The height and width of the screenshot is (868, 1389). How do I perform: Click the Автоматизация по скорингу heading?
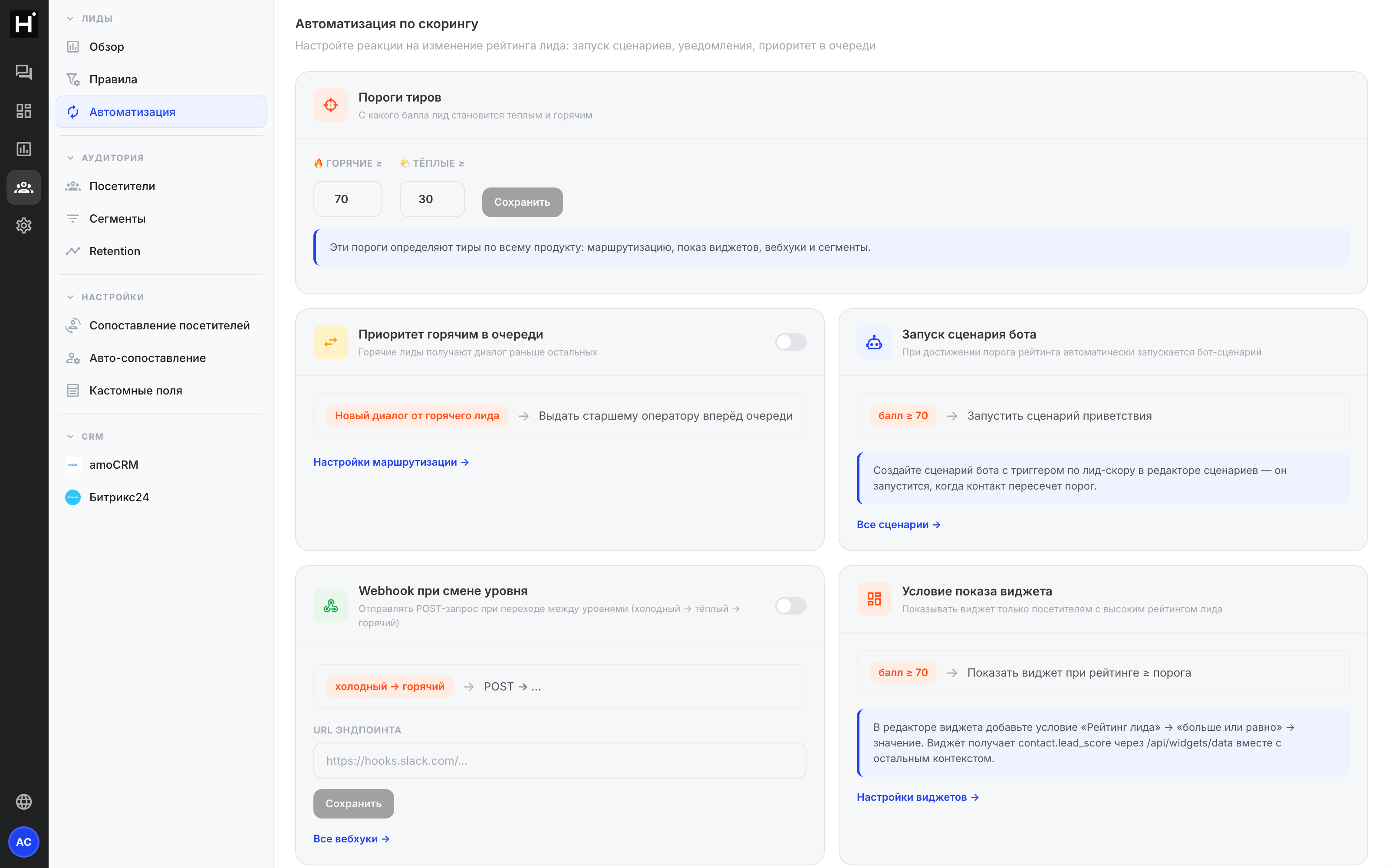(x=387, y=23)
